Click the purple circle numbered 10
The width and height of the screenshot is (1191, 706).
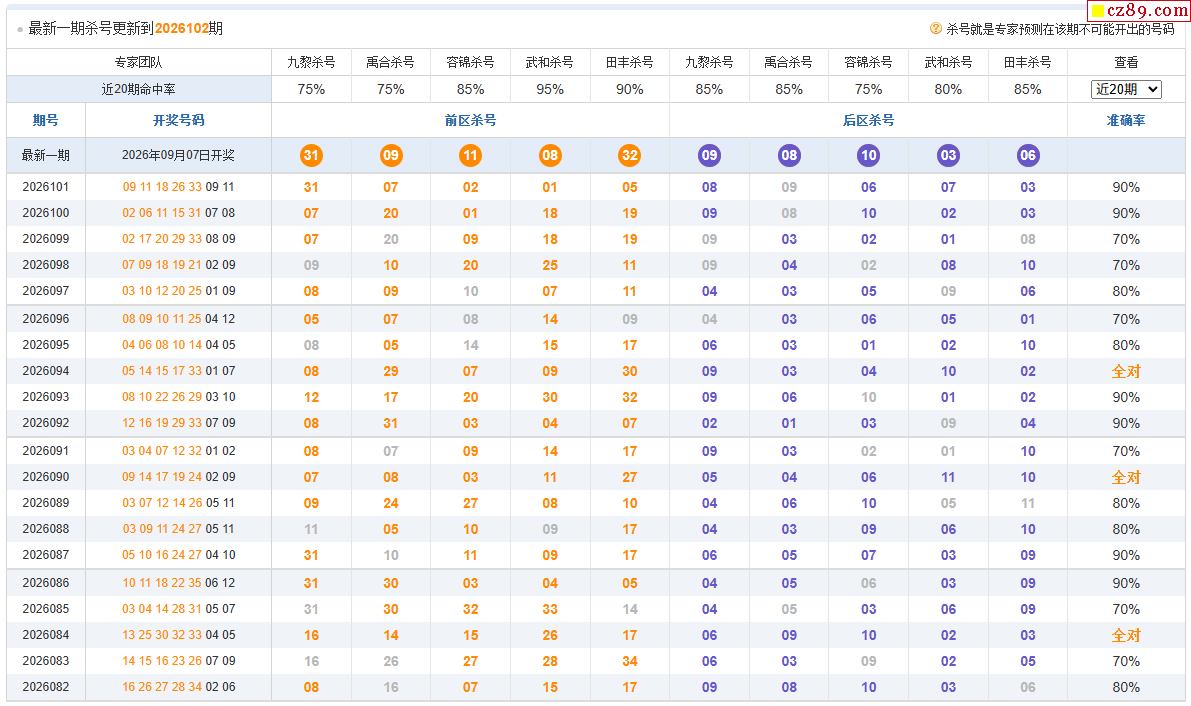868,155
